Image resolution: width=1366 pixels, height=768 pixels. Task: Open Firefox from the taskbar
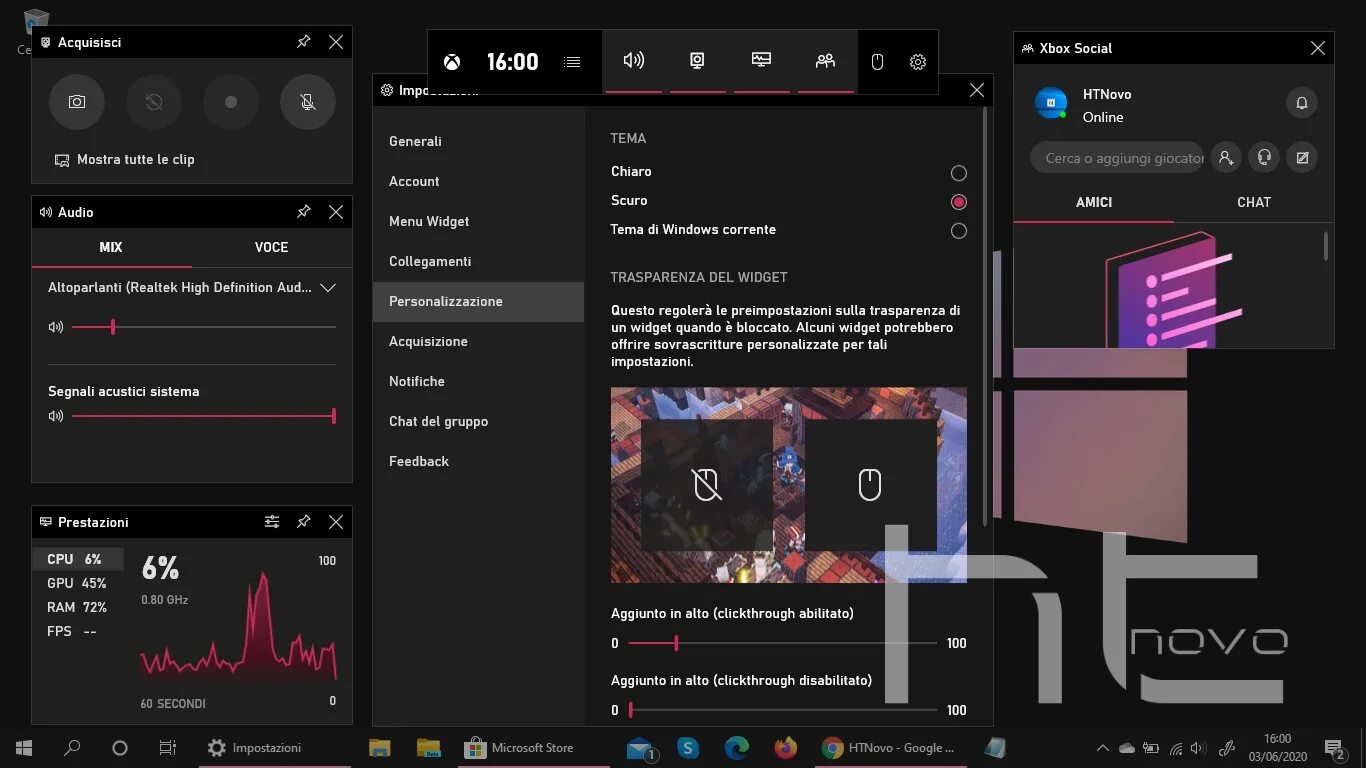(785, 748)
